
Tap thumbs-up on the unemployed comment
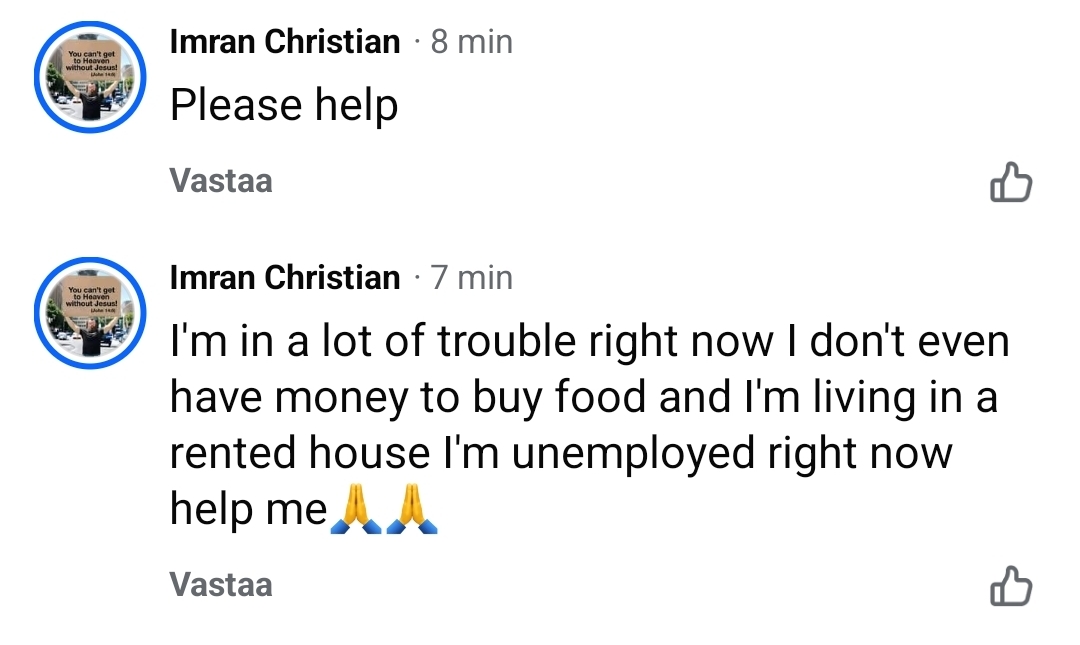(1010, 587)
